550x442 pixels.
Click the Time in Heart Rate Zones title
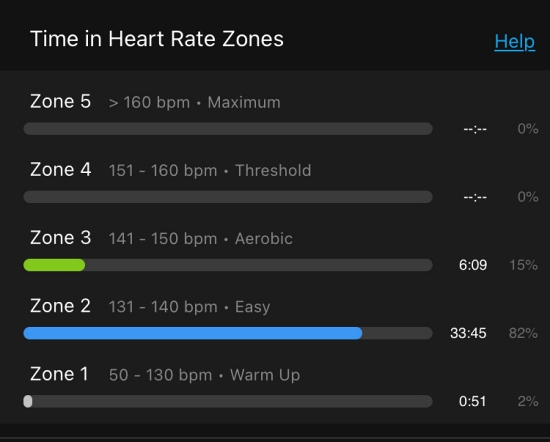[157, 39]
